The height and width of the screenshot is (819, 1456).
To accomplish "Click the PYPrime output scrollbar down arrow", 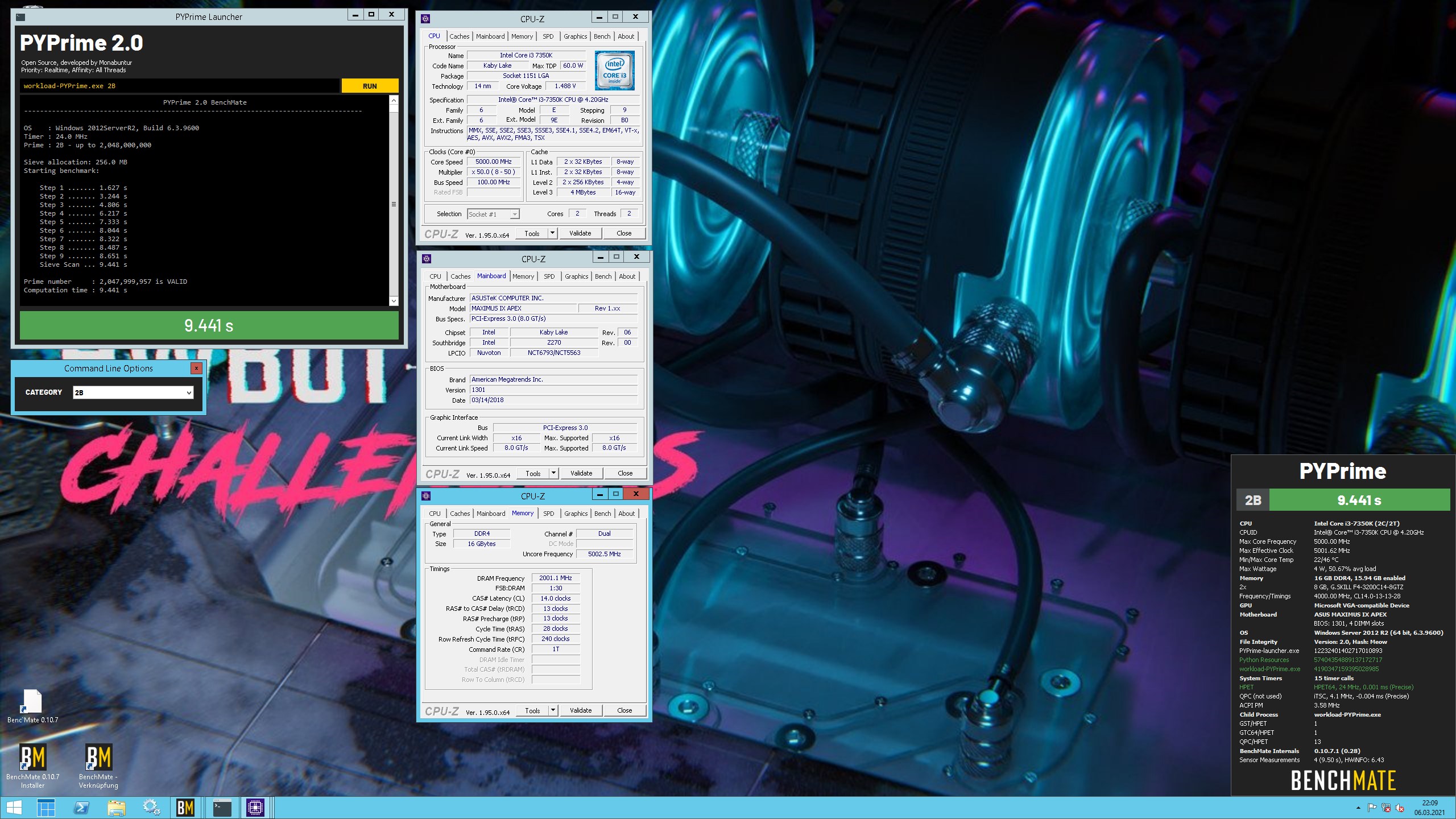I will click(x=394, y=301).
